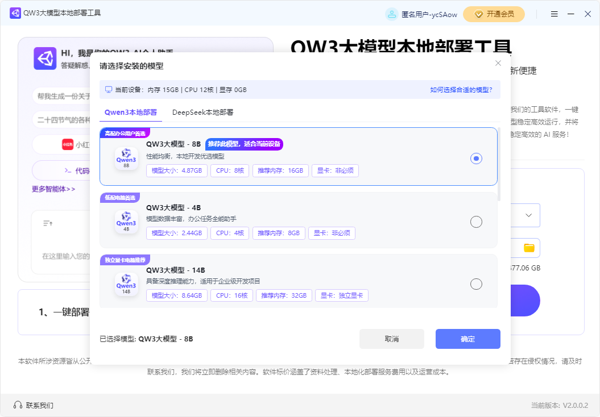Screen dimensions: 600x417
Task: Click the user avatar icon in title bar
Action: (391, 14)
